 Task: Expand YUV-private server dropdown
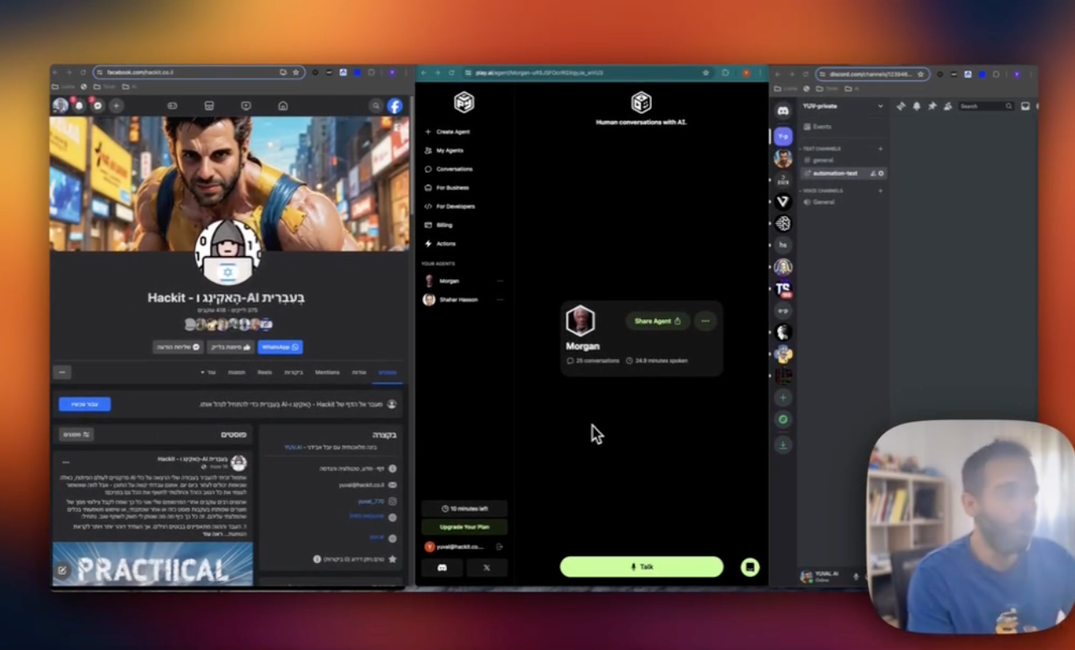coord(880,106)
